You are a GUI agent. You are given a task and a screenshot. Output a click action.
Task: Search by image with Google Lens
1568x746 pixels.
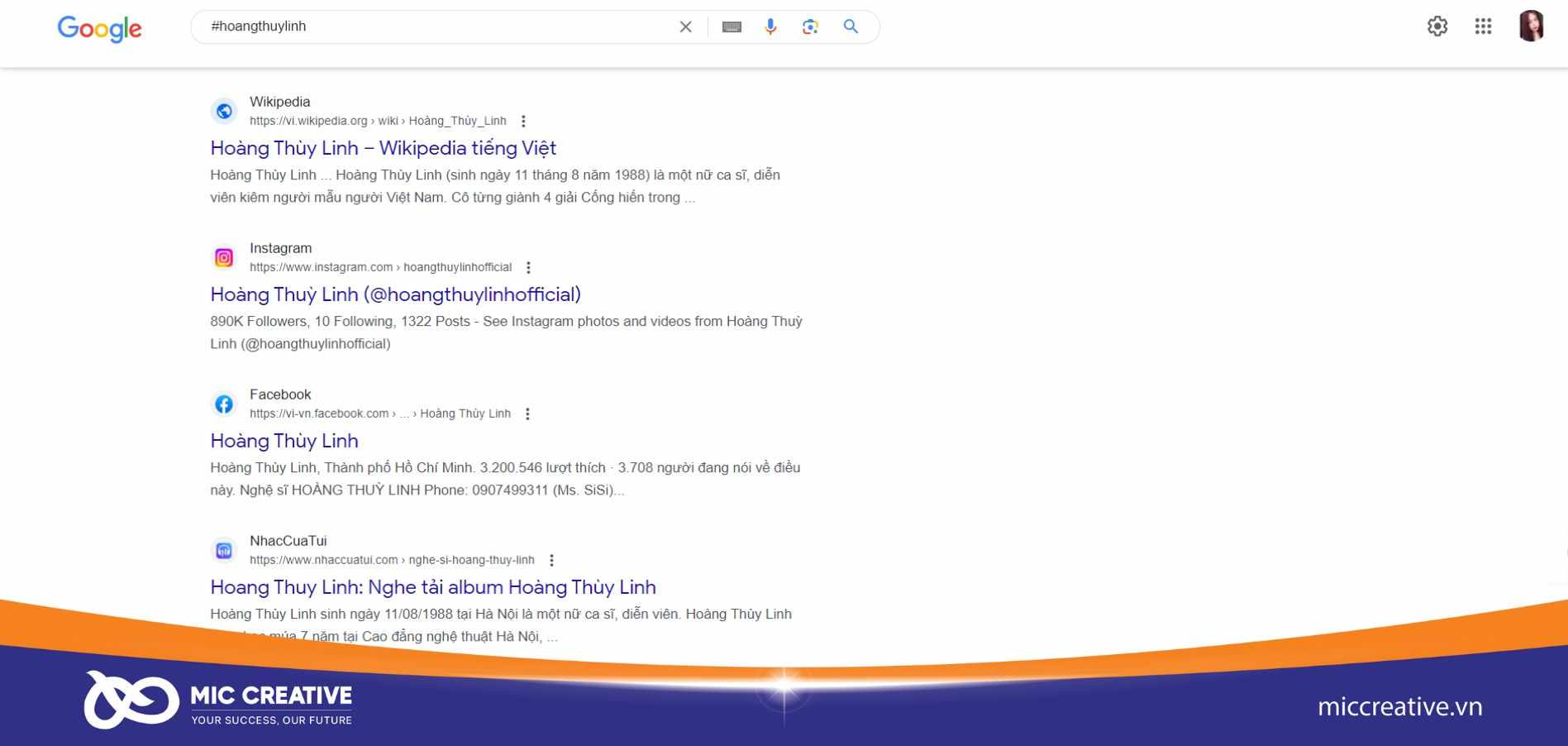pos(810,26)
